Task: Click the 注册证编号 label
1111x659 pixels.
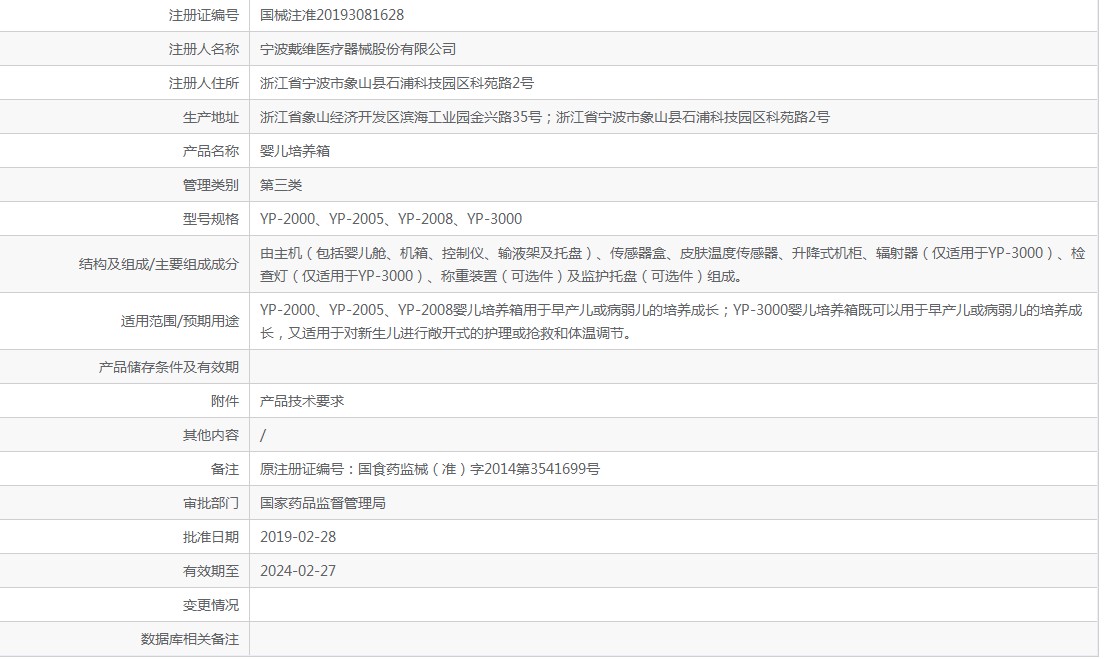Action: (x=203, y=15)
